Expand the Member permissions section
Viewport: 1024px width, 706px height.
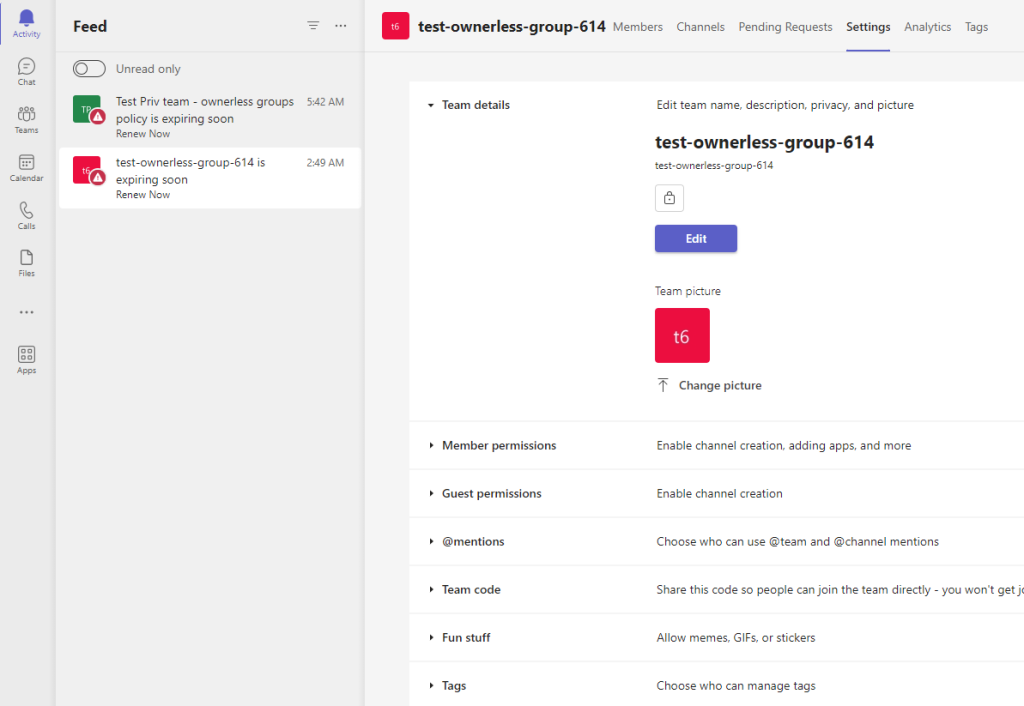[x=431, y=445]
